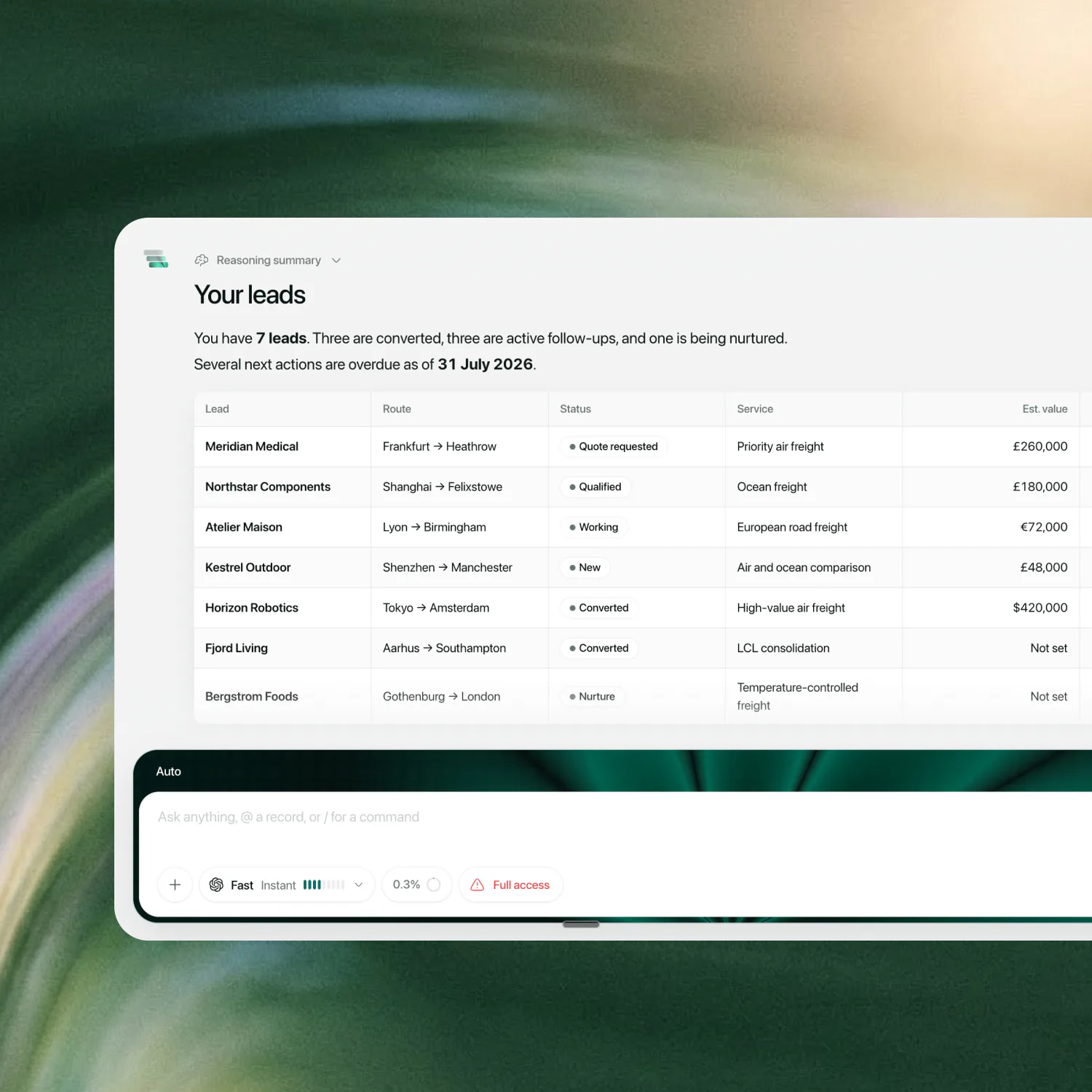Click the Shenzhen → Manchester route
Image resolution: width=1092 pixels, height=1092 pixels.
pyautogui.click(x=448, y=567)
